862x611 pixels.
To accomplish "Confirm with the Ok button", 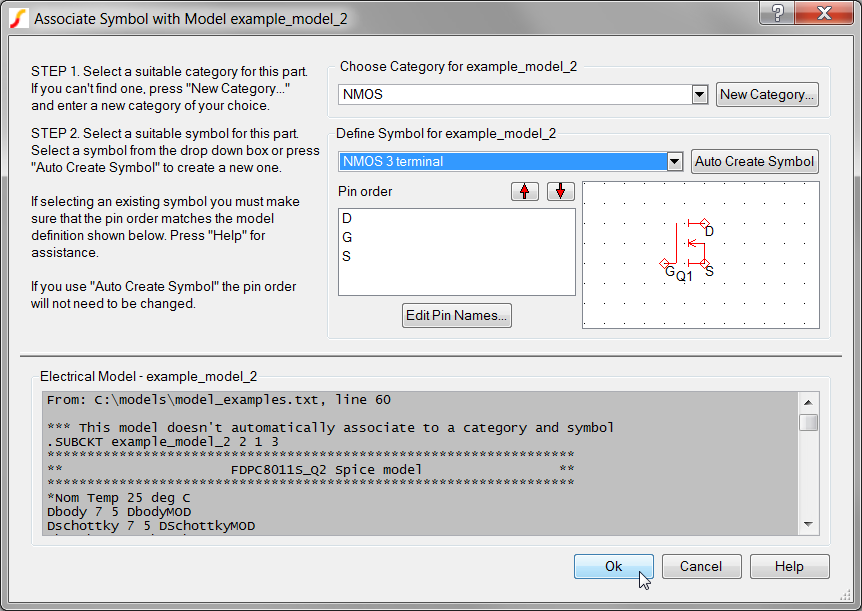I will pos(613,566).
